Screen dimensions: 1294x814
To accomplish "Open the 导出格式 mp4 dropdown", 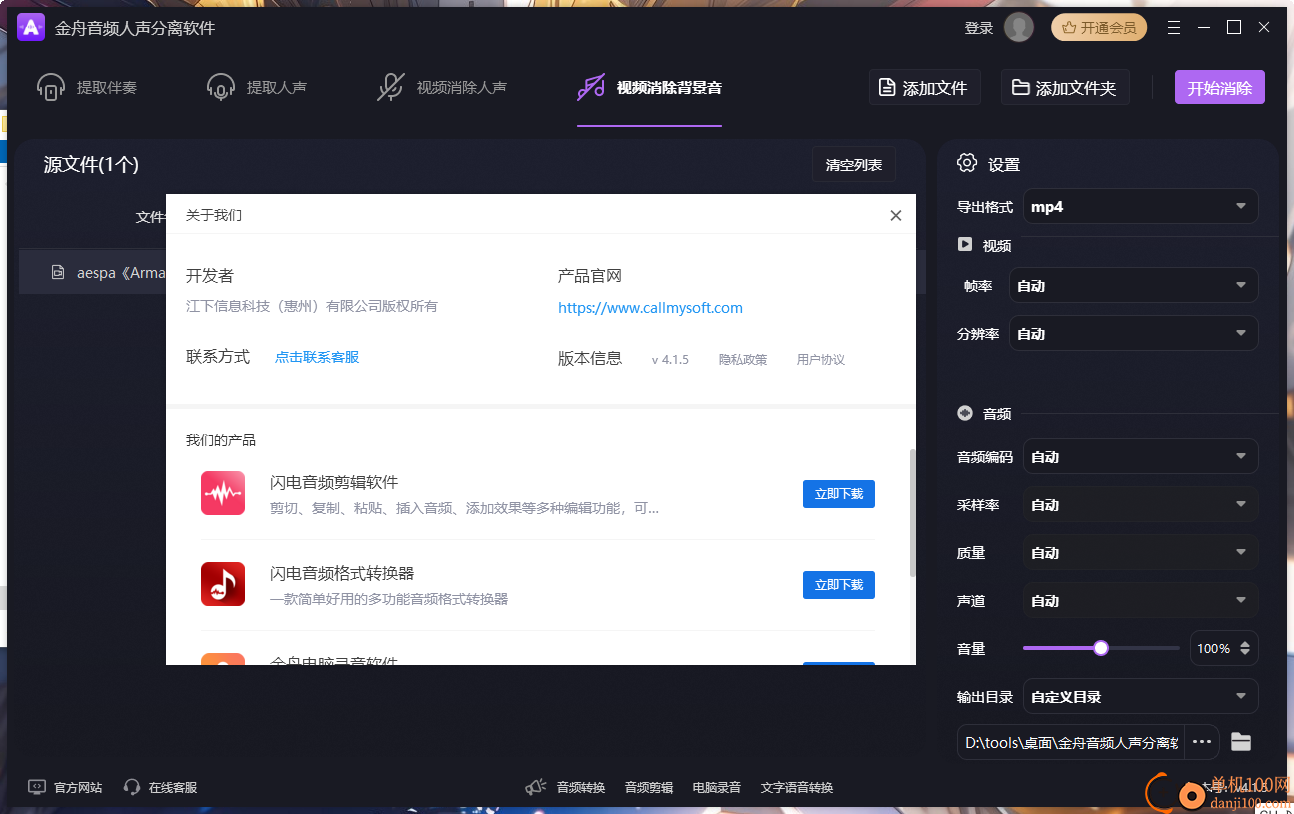I will click(1140, 207).
